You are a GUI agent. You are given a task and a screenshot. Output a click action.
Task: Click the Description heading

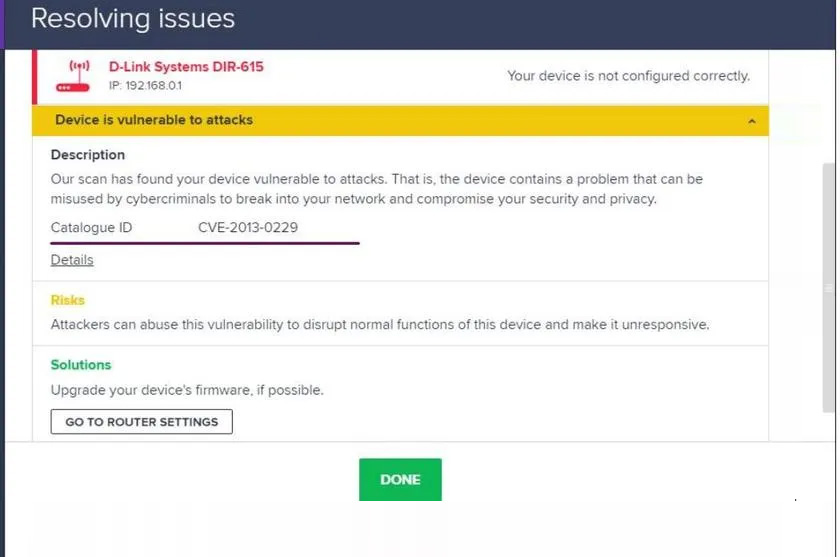pyautogui.click(x=88, y=155)
